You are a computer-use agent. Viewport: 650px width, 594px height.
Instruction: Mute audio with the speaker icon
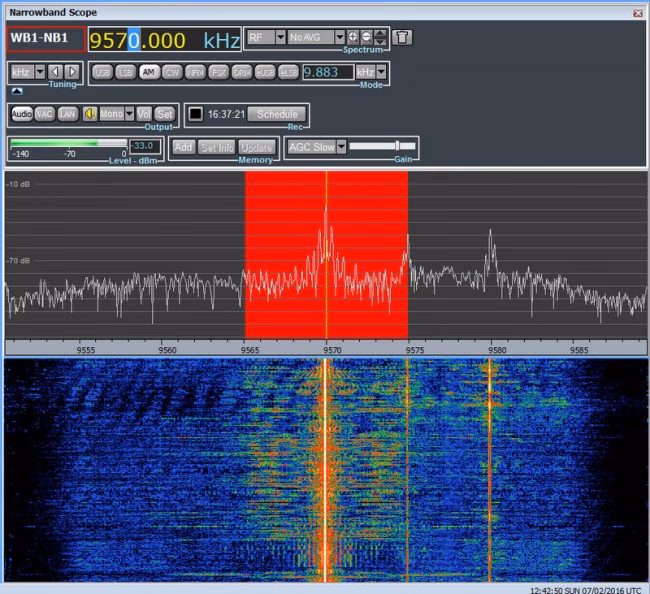[x=90, y=114]
